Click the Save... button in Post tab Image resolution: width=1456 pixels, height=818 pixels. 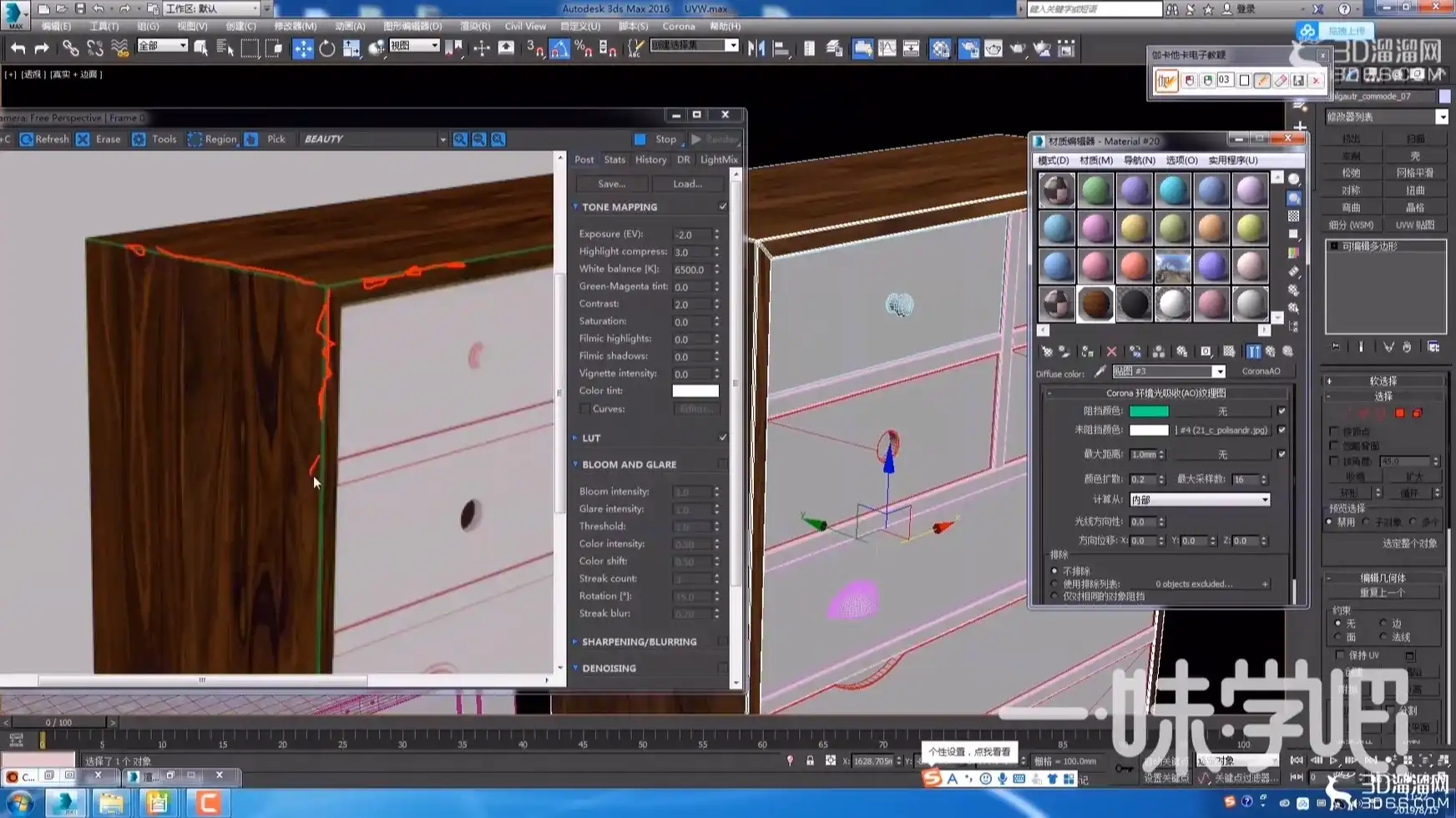pos(611,184)
